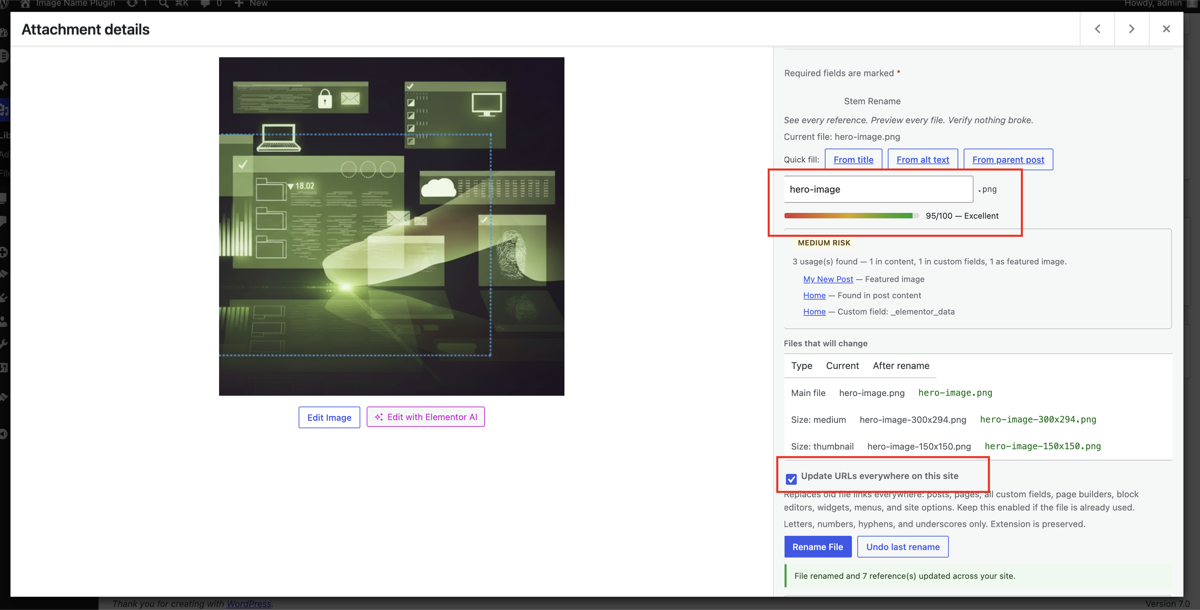This screenshot has height=610, width=1200.
Task: Go to the next attachment using the right arrow
Action: pos(1131,29)
